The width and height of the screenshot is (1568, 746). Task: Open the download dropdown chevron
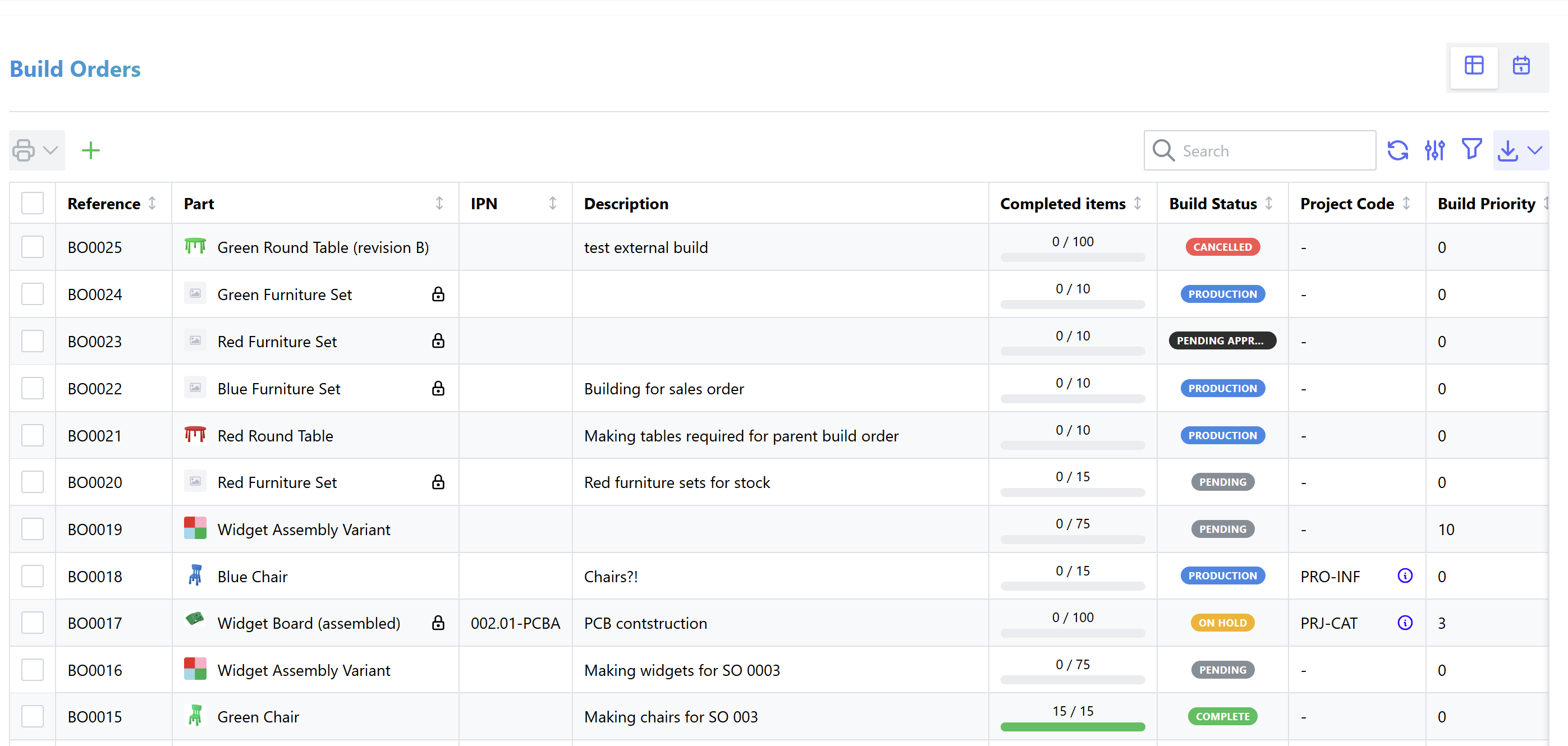[1536, 150]
